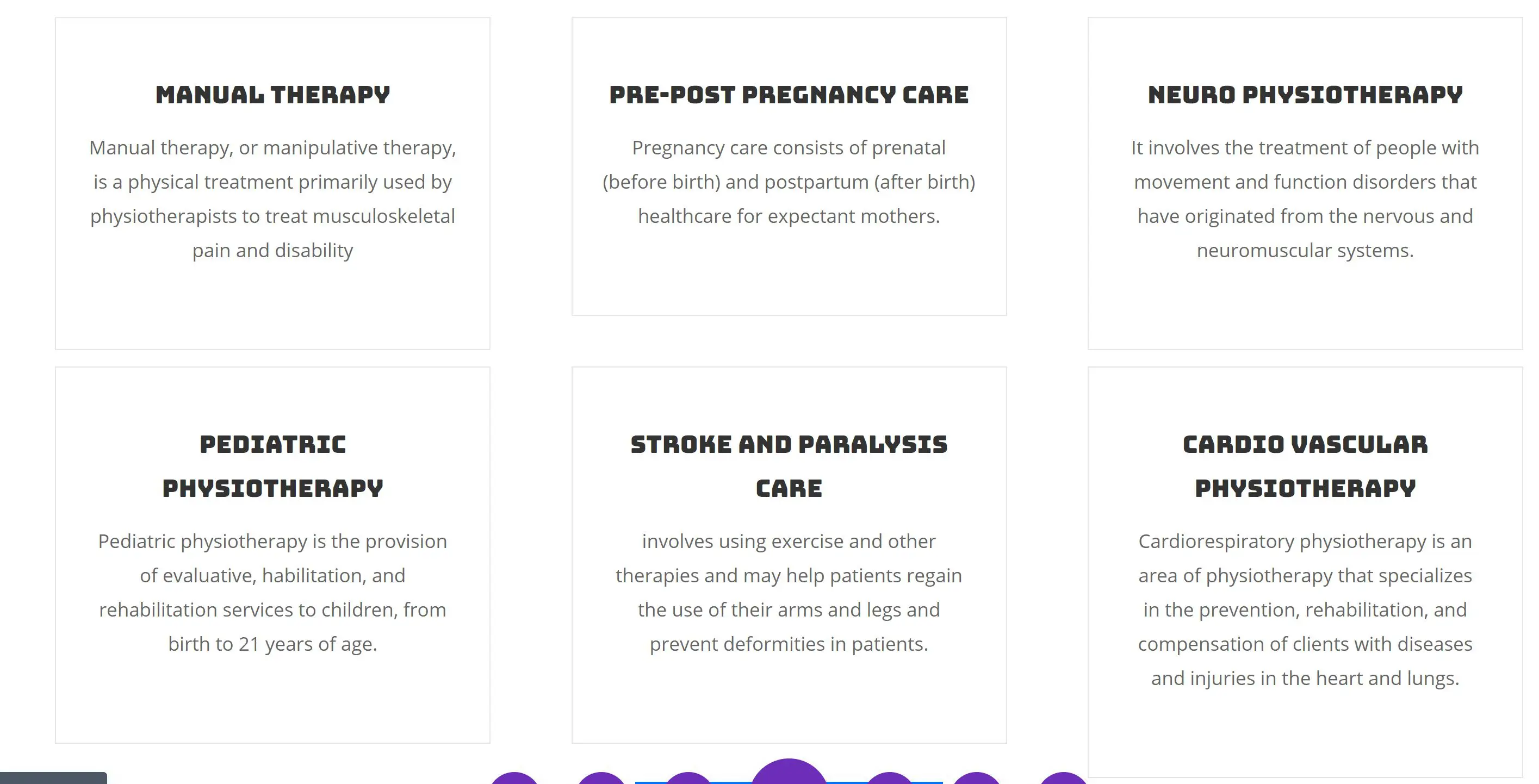Select third purple circle from the right
The width and height of the screenshot is (1539, 784).
tap(890, 779)
